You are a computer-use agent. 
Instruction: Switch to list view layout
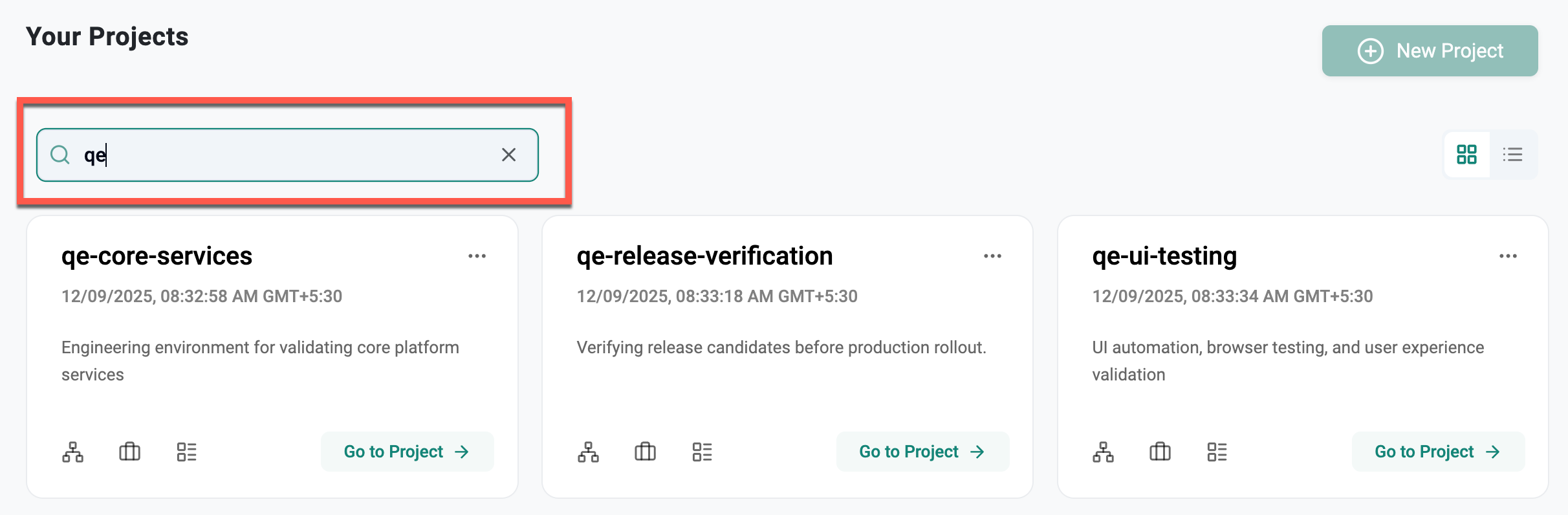pyautogui.click(x=1512, y=155)
